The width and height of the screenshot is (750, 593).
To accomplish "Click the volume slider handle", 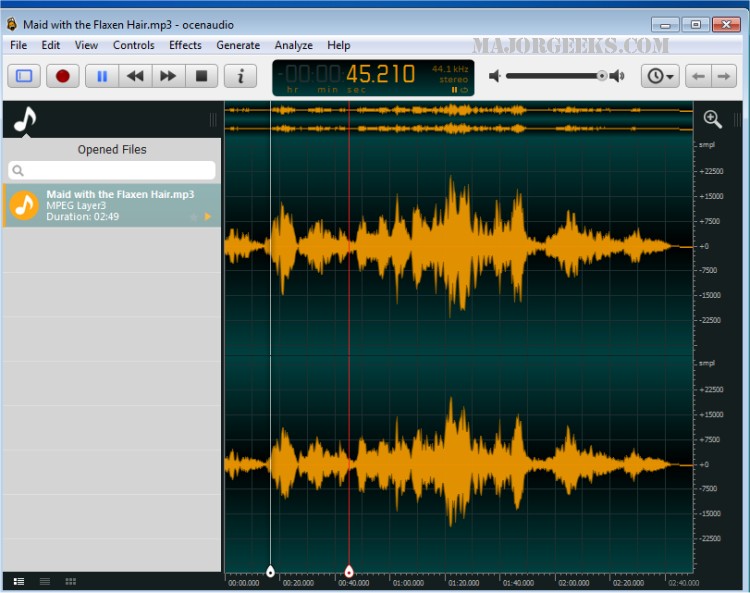I will click(x=602, y=76).
